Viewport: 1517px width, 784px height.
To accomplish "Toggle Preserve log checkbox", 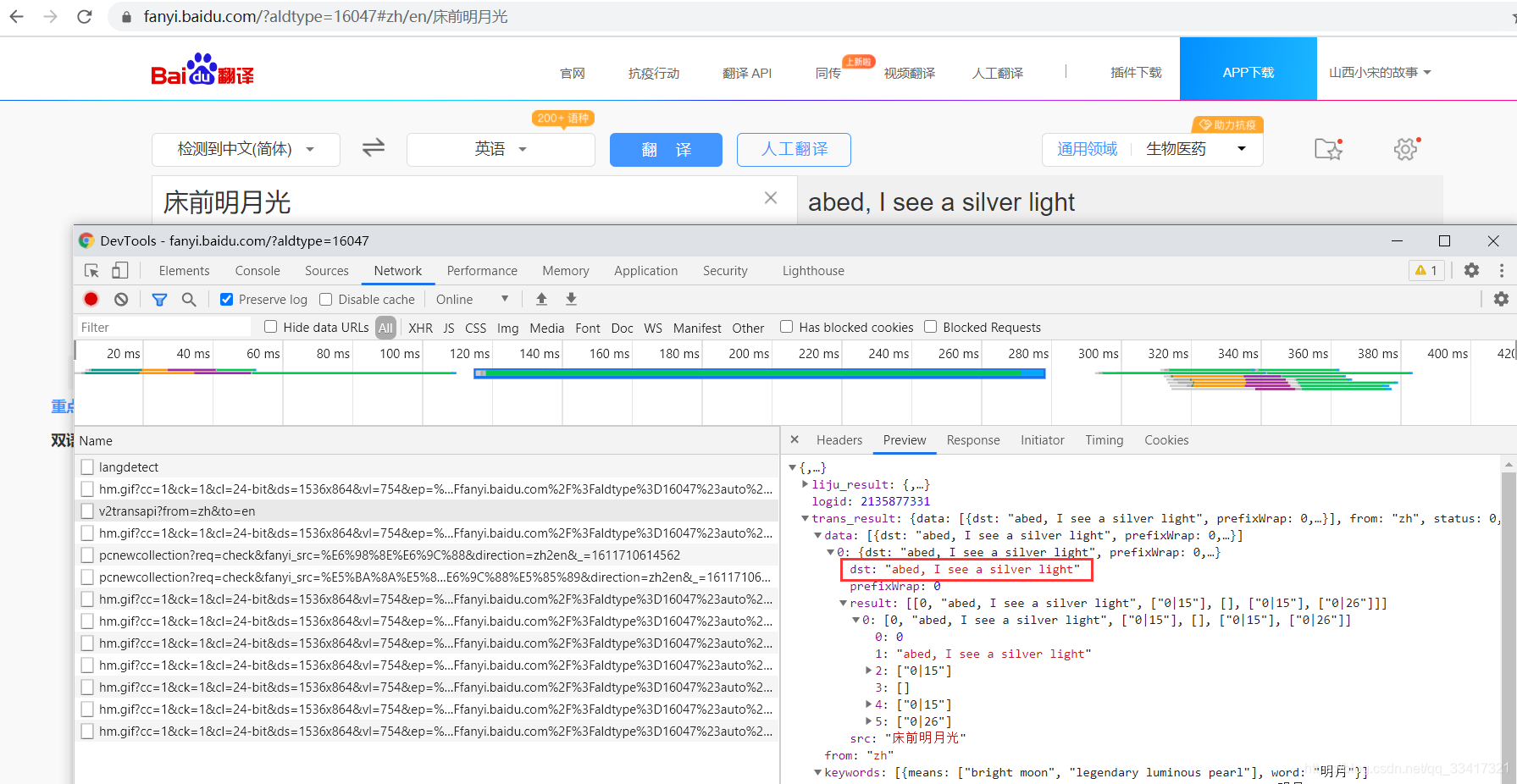I will (226, 299).
